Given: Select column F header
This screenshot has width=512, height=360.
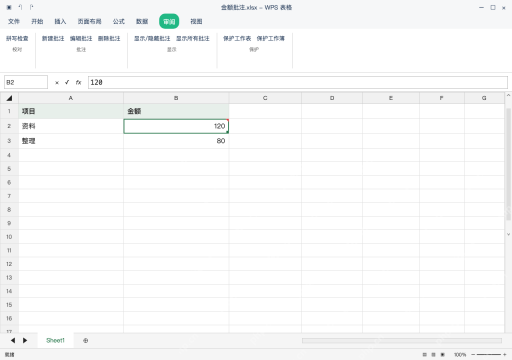Looking at the screenshot, I should 442,98.
